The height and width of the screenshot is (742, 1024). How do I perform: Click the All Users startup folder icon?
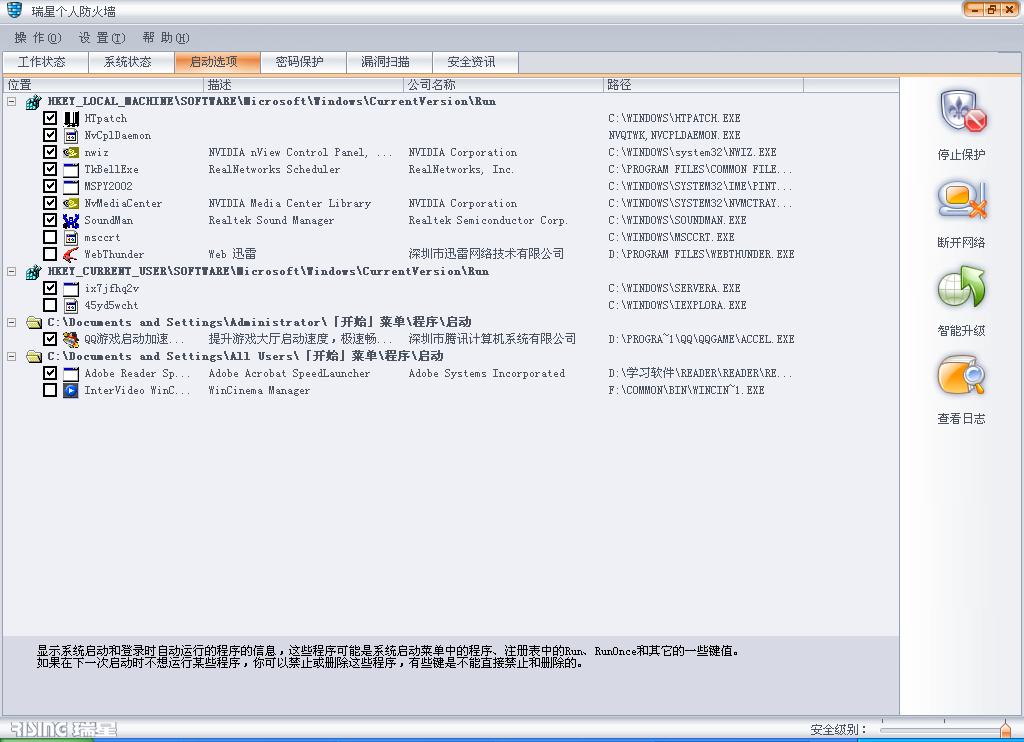pyautogui.click(x=34, y=356)
